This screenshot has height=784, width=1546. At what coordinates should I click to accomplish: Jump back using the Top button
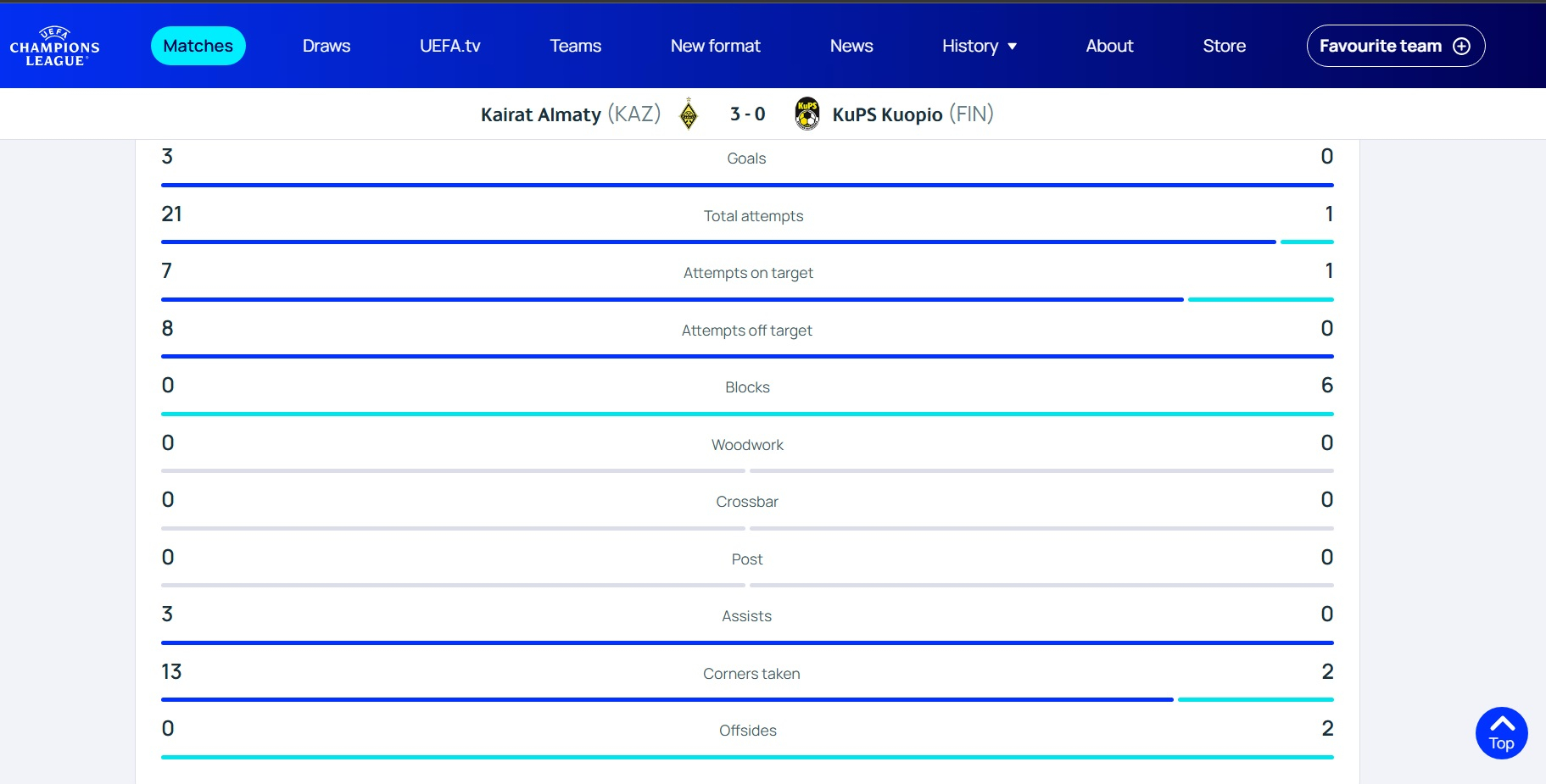tap(1501, 733)
